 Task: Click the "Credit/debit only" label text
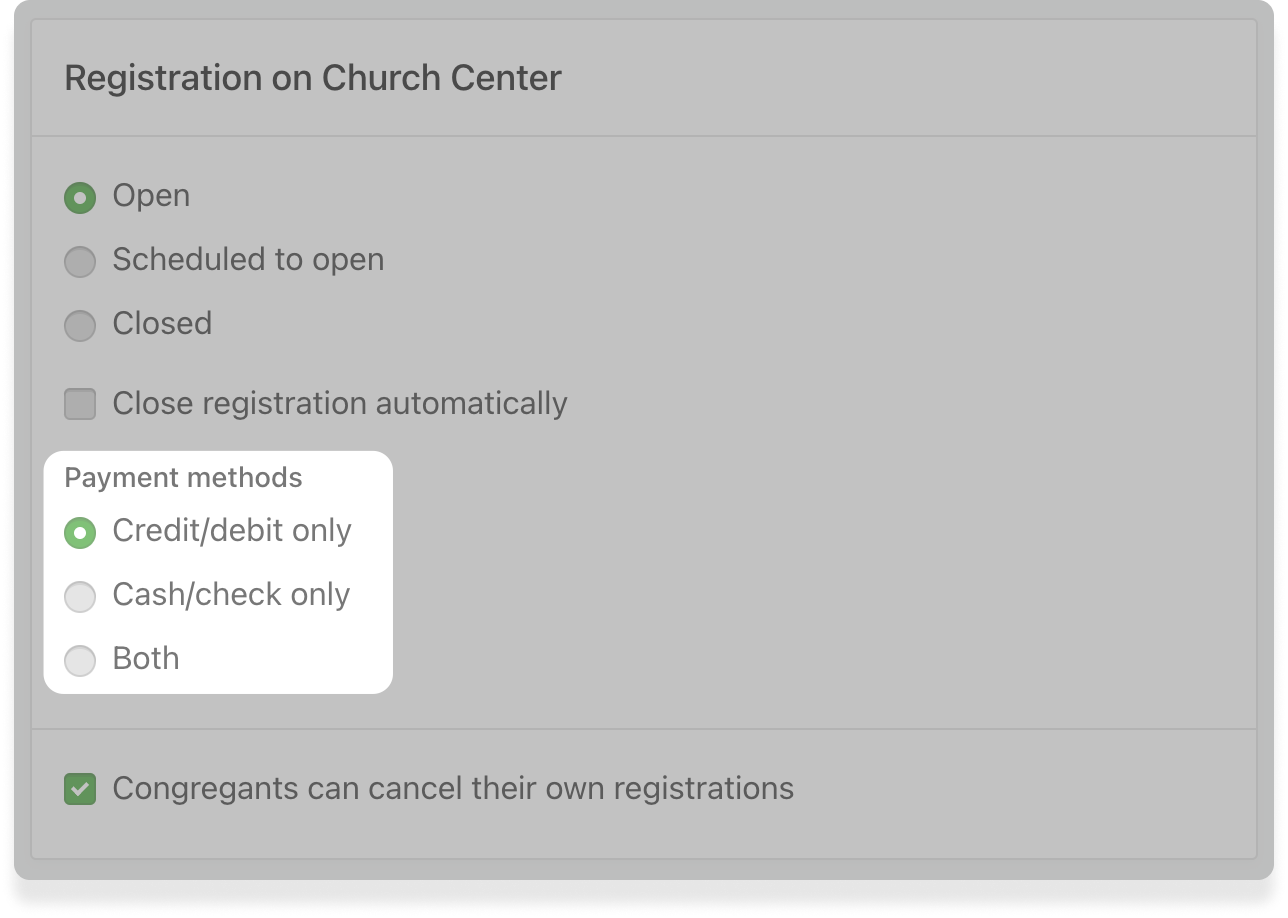[x=232, y=531]
